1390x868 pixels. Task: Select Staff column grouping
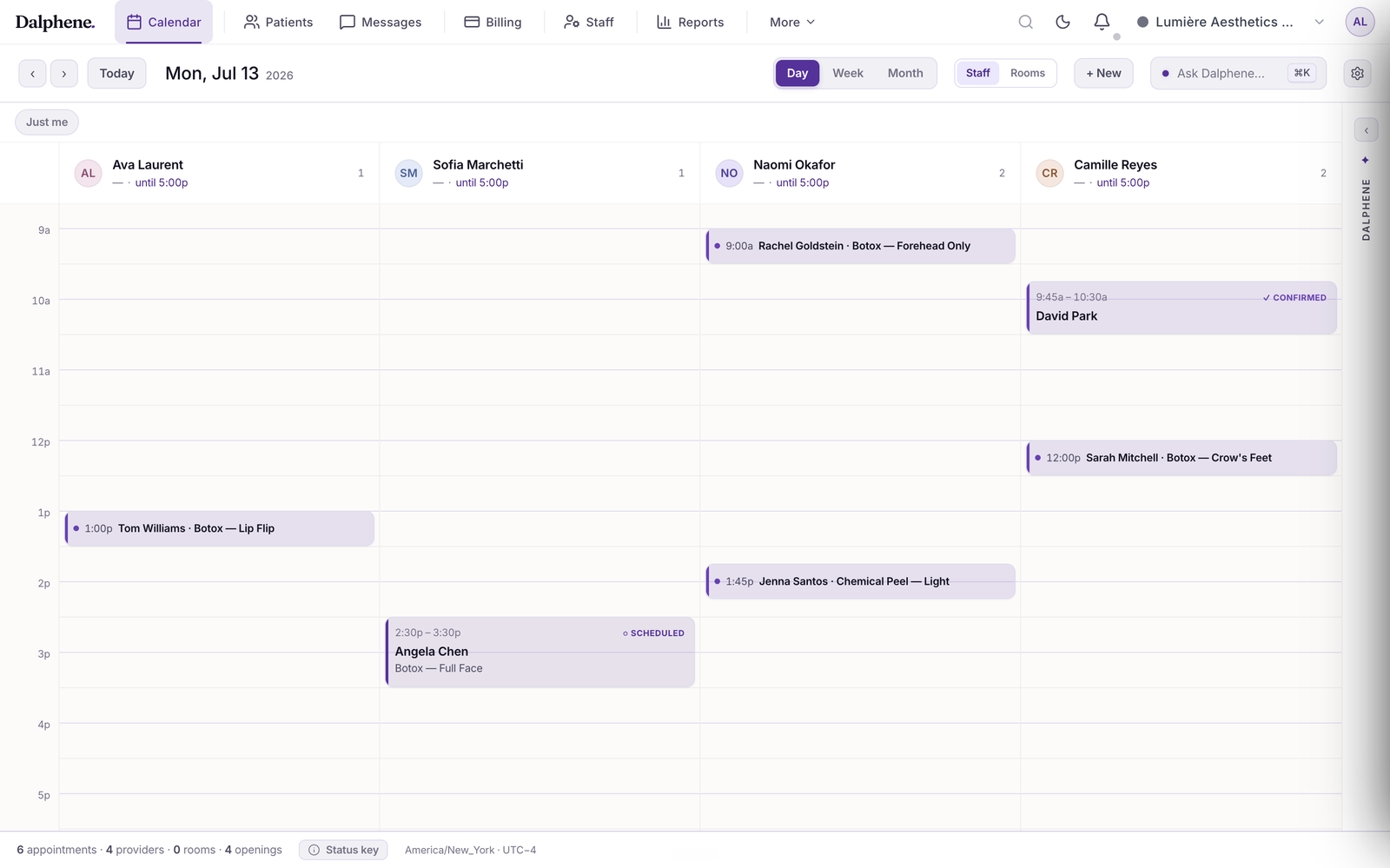pos(978,73)
